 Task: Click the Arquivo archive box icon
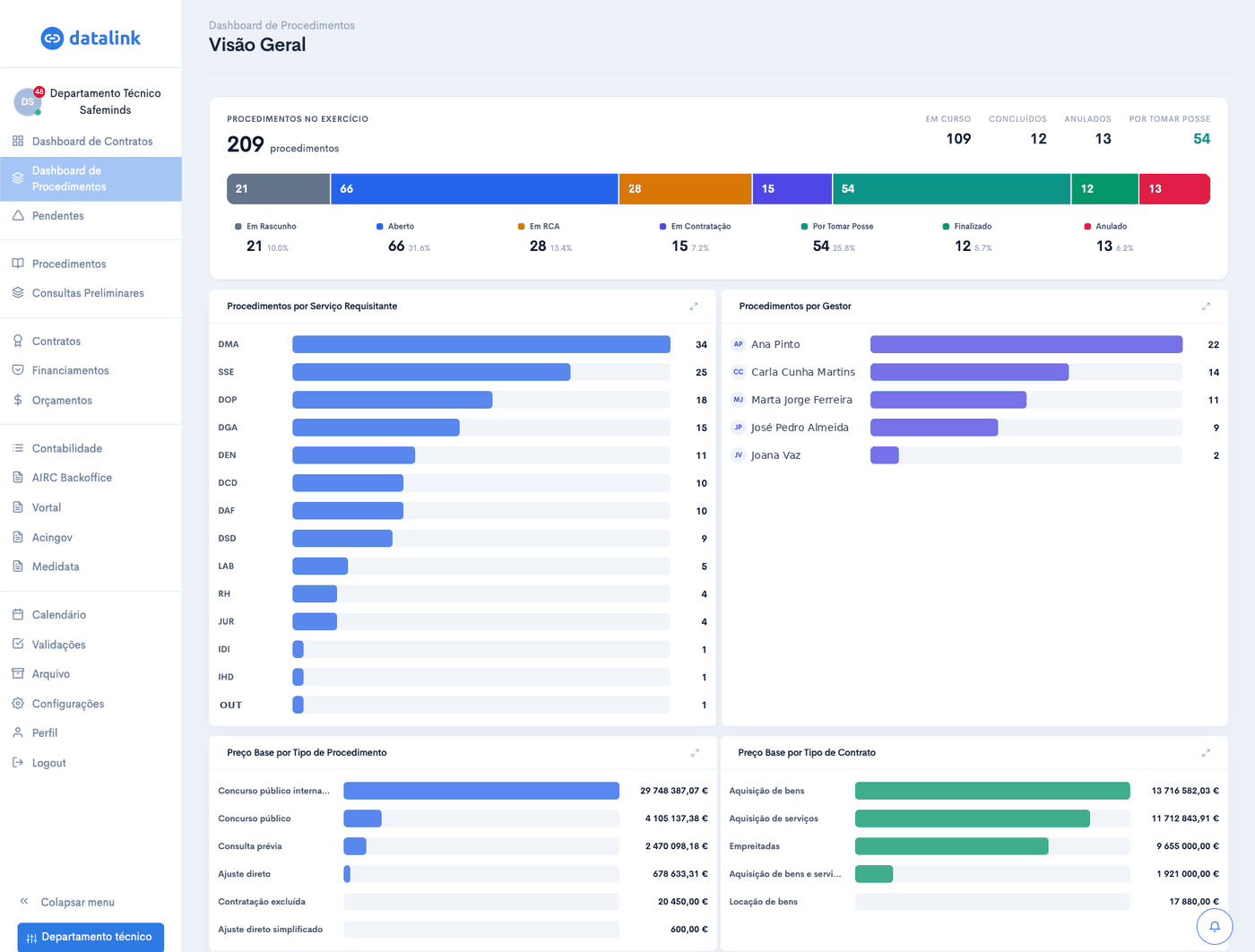point(18,673)
